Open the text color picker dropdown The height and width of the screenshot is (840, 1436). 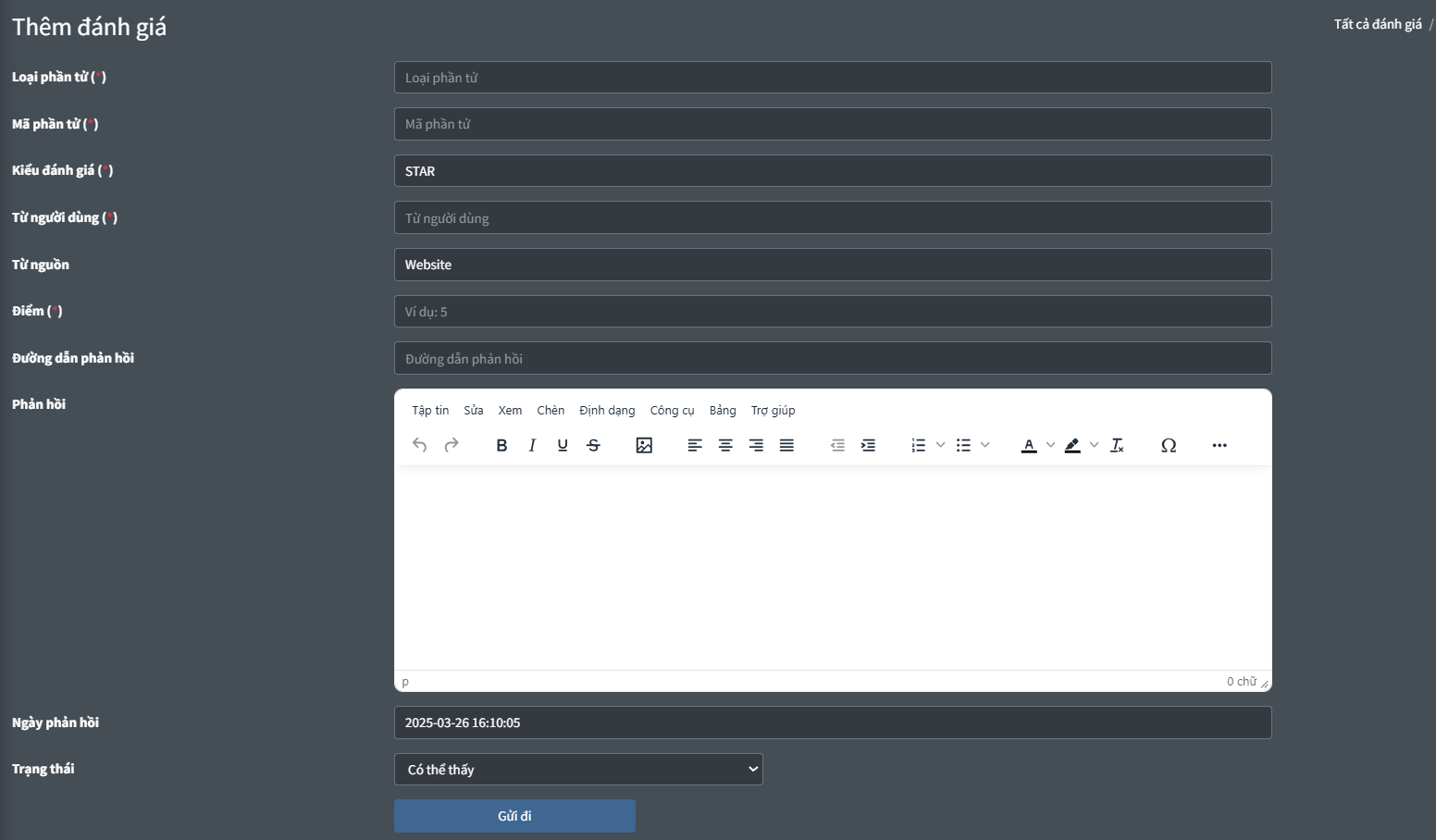click(x=1050, y=445)
